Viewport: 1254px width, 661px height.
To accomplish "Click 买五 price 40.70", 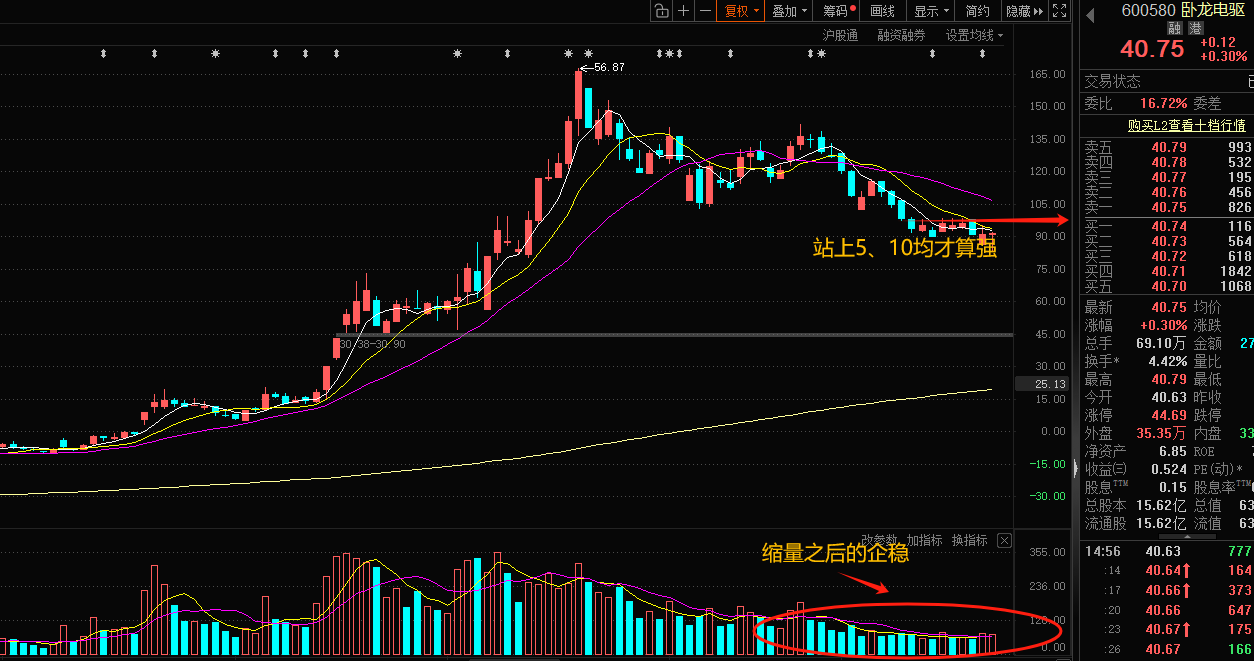I will (1169, 287).
